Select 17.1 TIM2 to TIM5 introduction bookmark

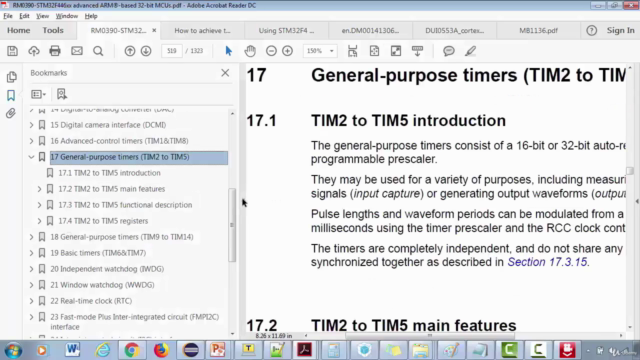(x=109, y=173)
